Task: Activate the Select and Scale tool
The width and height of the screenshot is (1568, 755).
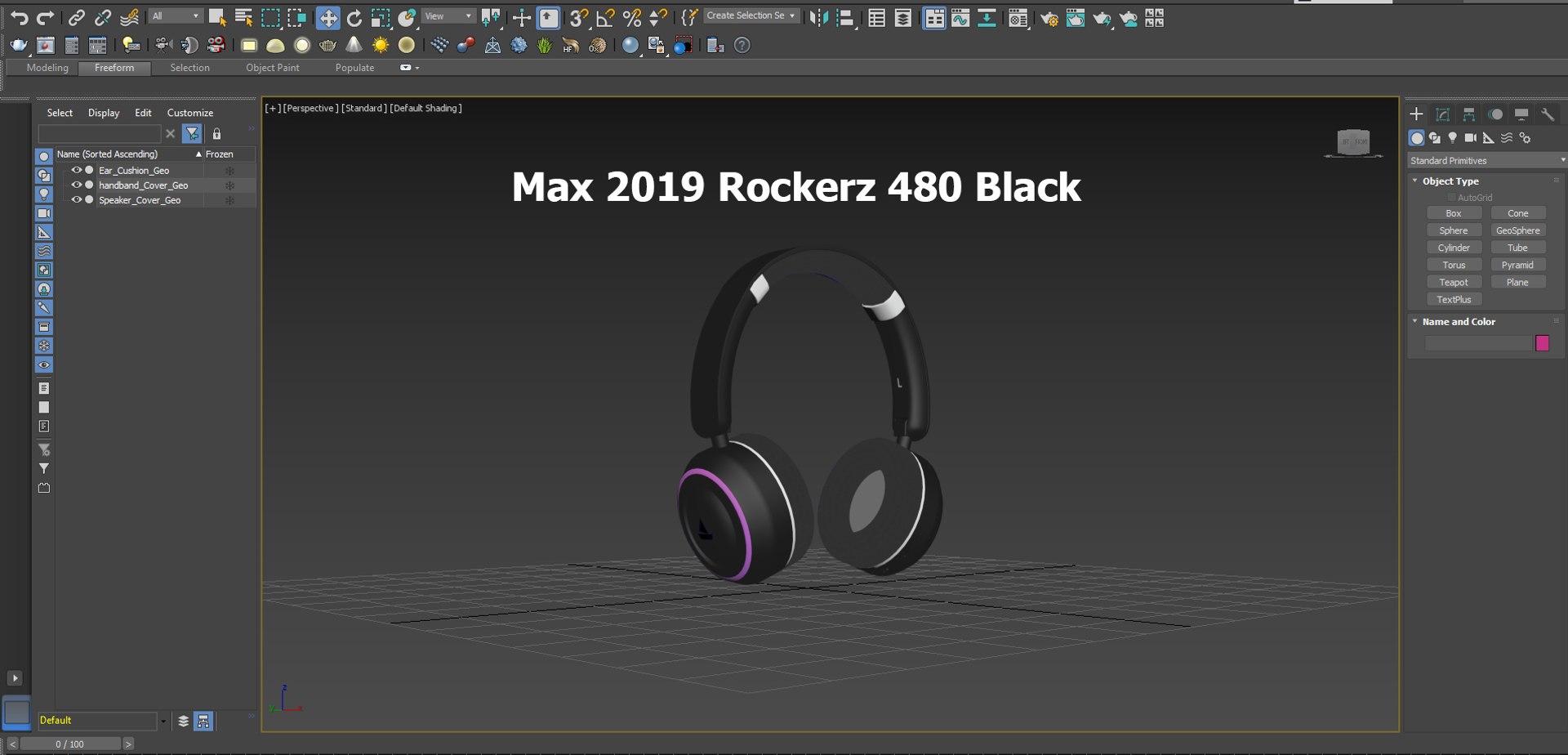Action: pos(381,17)
